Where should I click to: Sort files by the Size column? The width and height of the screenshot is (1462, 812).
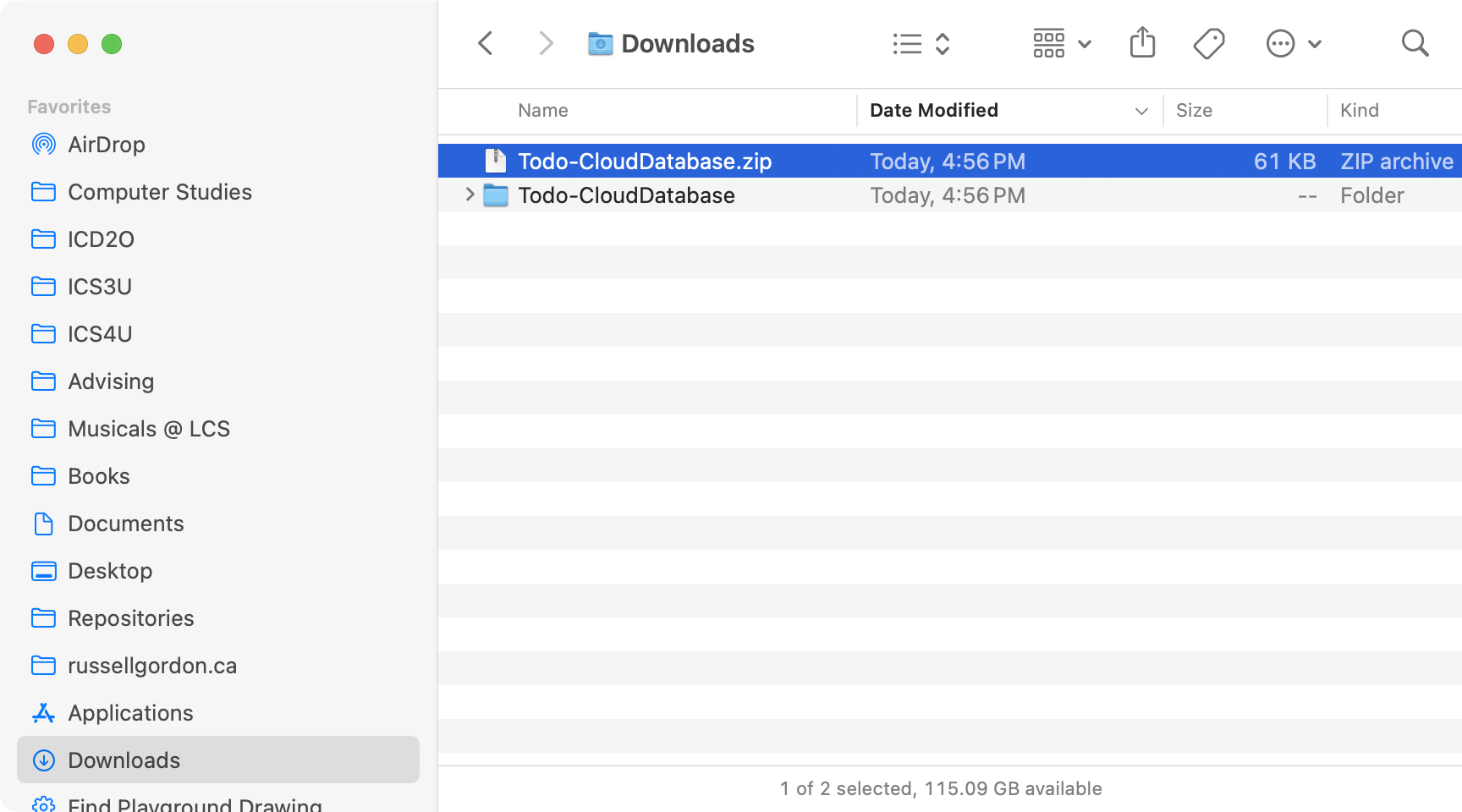pyautogui.click(x=1194, y=110)
